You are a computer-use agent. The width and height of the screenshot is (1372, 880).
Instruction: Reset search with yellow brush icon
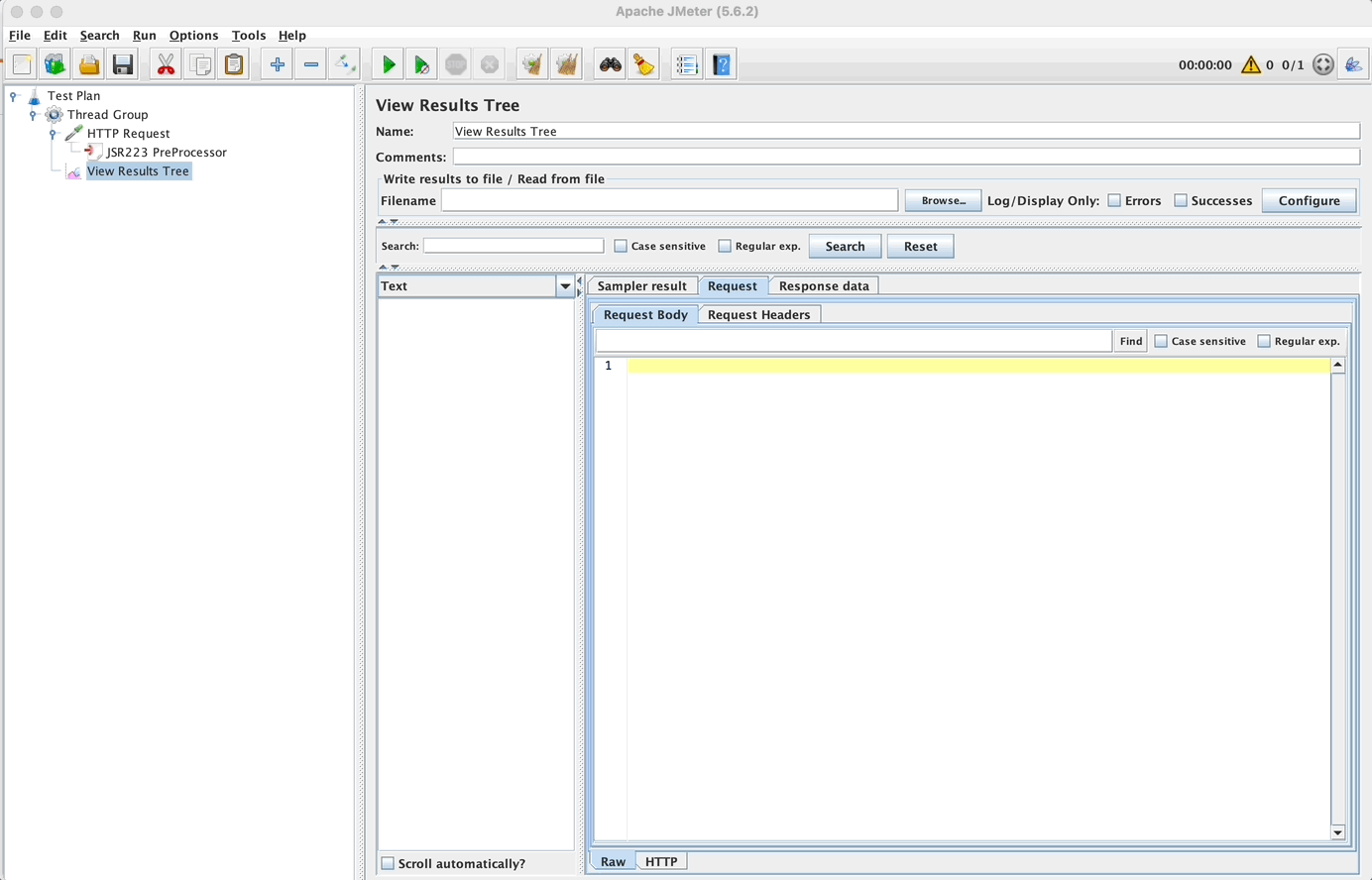[x=644, y=65]
